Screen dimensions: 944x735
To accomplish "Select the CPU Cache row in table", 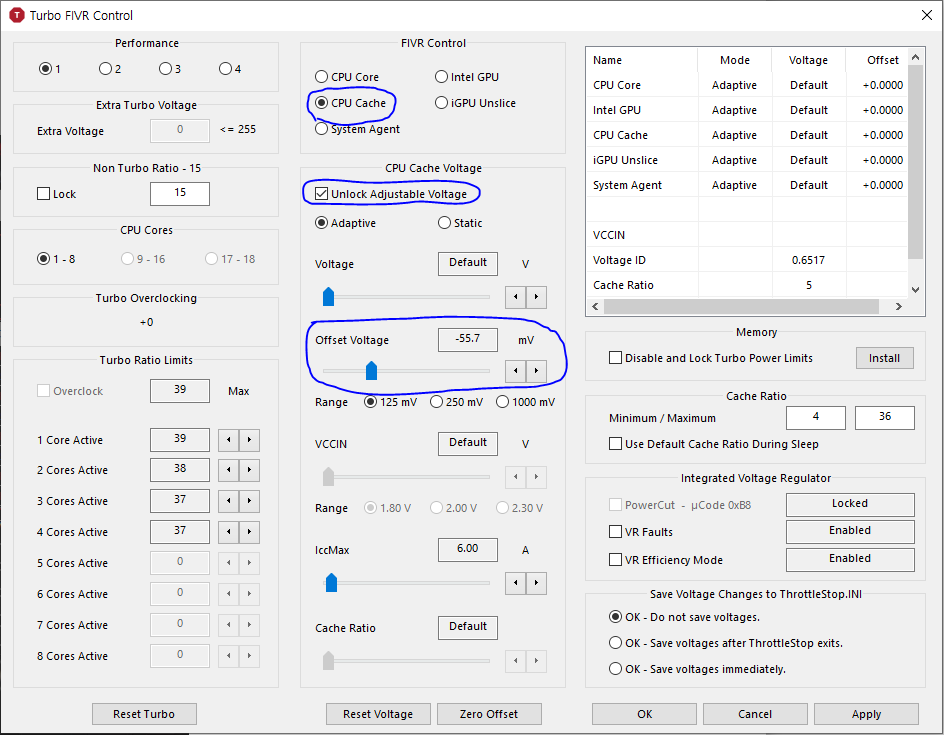I will (747, 135).
